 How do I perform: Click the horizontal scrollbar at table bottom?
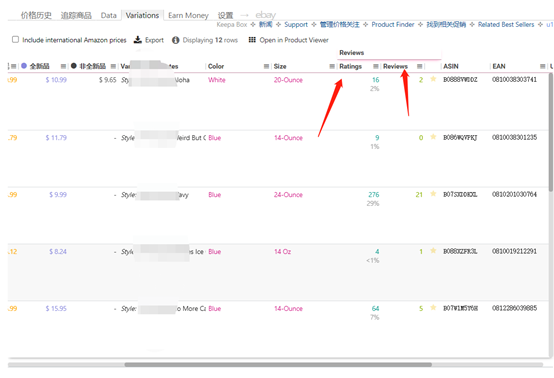click(x=278, y=365)
